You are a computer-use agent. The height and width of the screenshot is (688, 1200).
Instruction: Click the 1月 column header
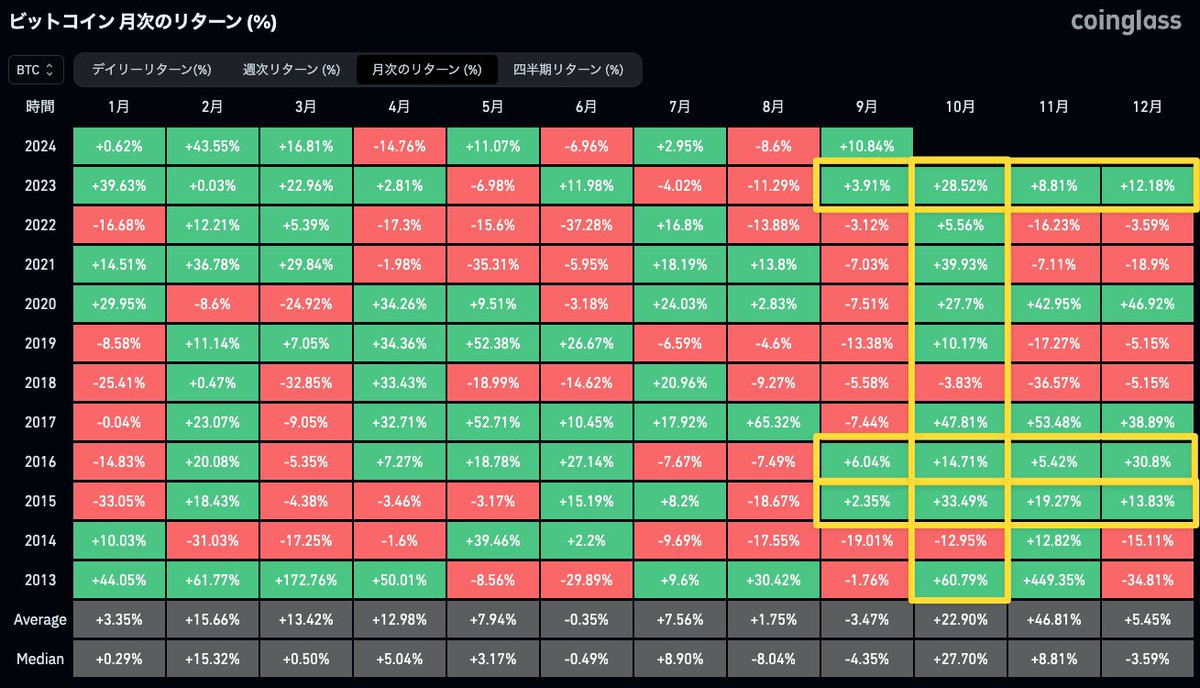(119, 106)
